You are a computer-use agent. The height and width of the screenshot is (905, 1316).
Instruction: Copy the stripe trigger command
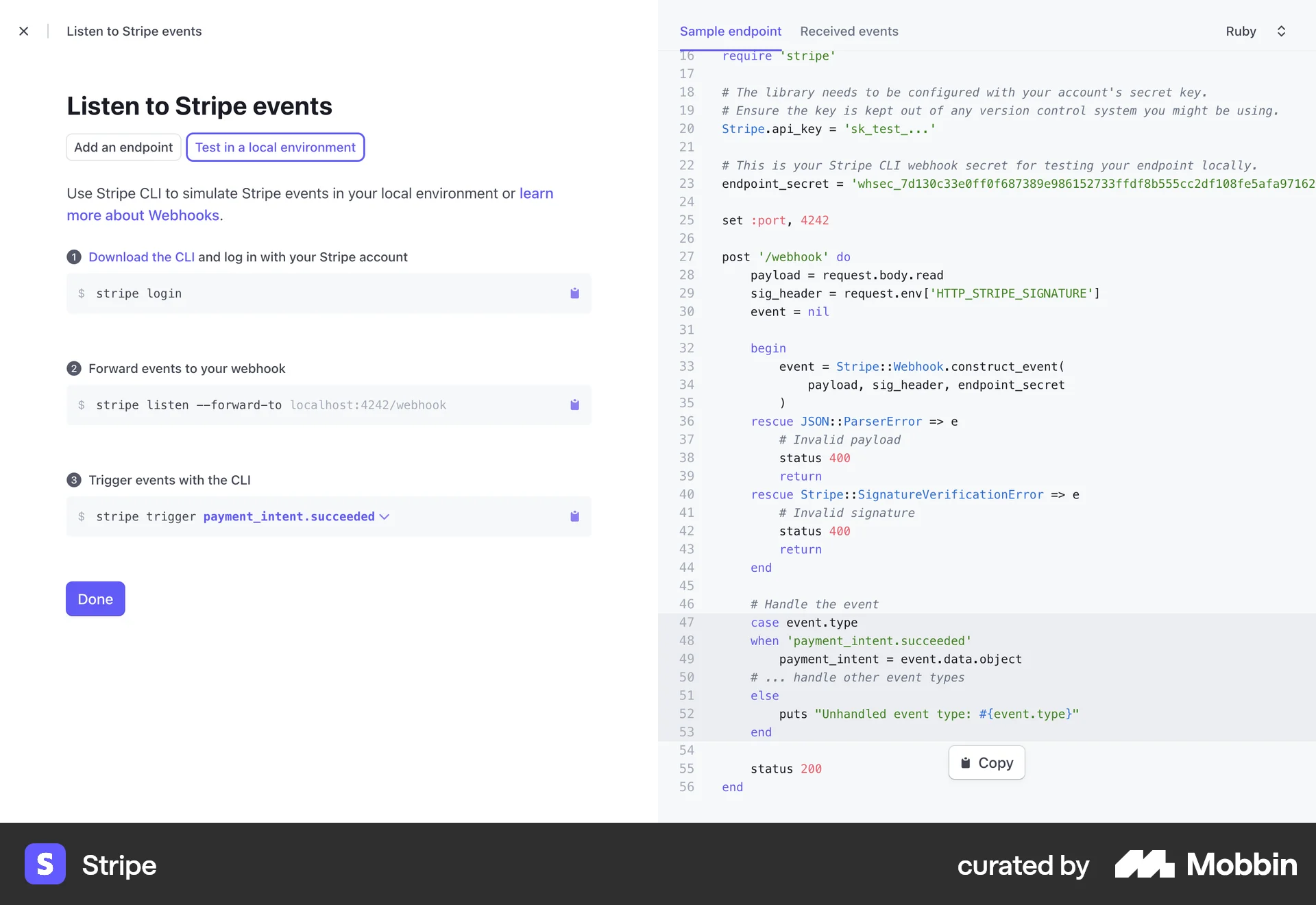click(574, 517)
